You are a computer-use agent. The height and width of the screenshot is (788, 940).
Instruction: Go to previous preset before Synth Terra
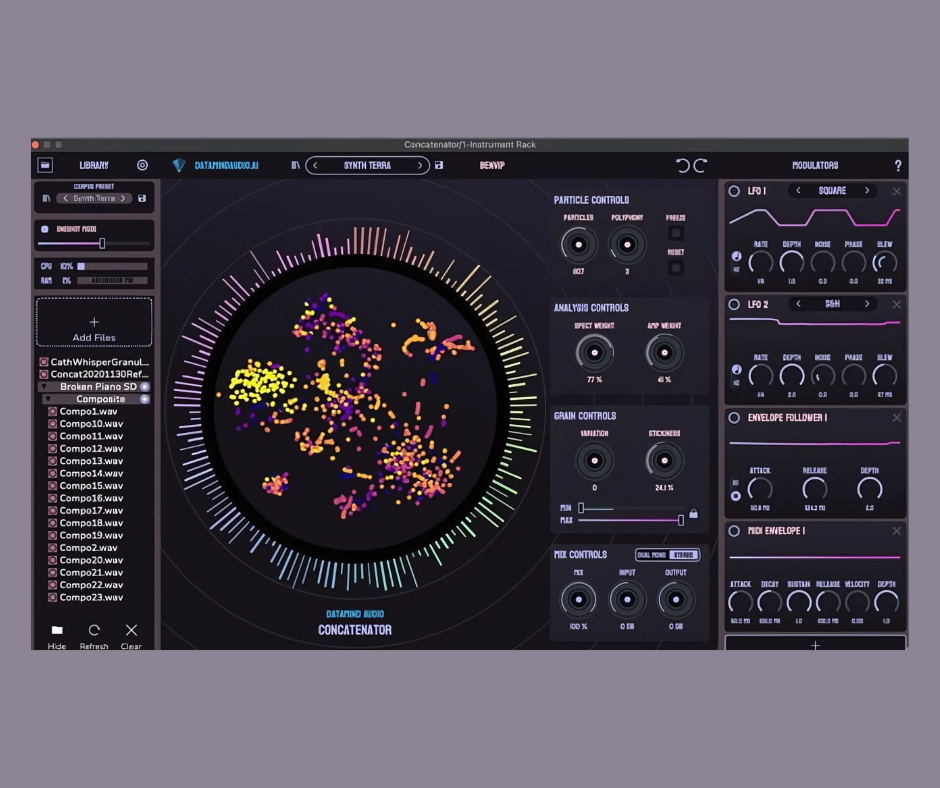(x=315, y=165)
